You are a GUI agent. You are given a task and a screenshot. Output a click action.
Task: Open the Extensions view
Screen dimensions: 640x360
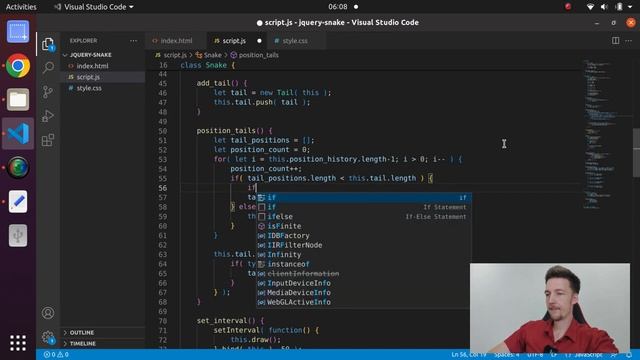click(48, 140)
